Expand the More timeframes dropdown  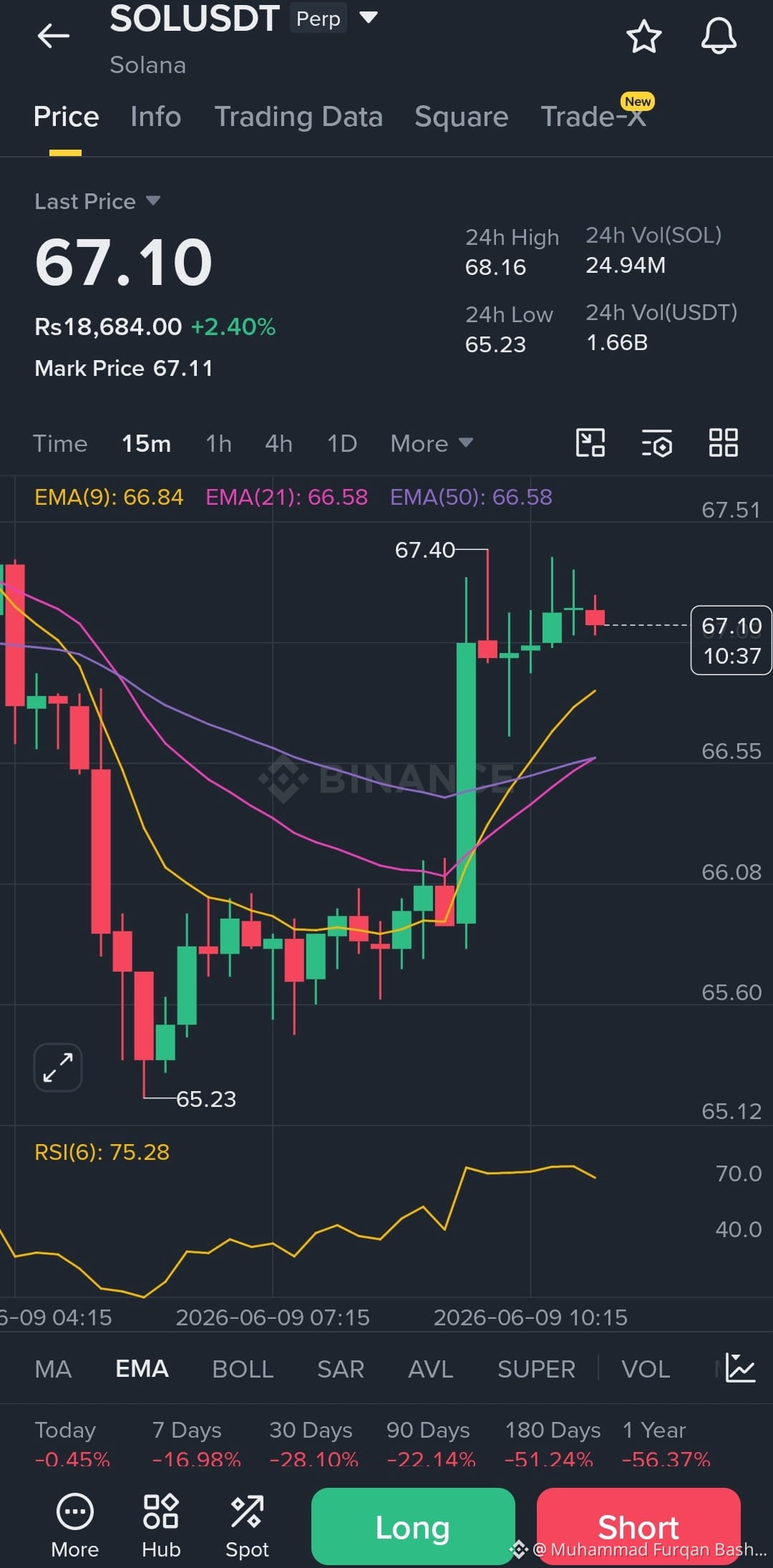click(432, 443)
